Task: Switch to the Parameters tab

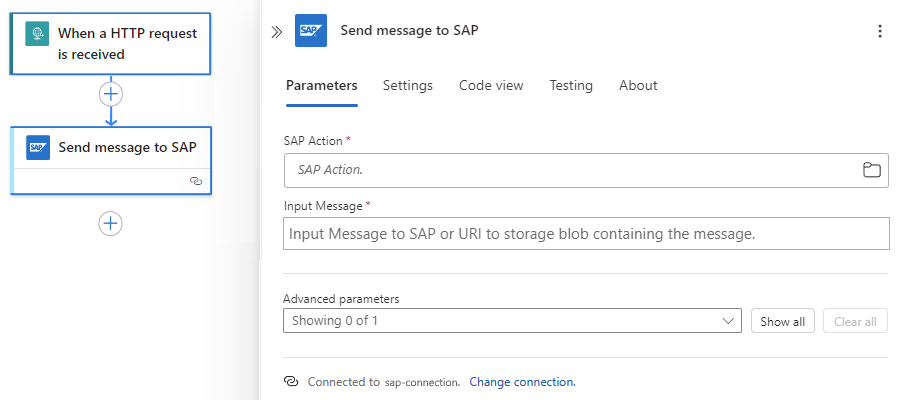Action: click(x=321, y=86)
